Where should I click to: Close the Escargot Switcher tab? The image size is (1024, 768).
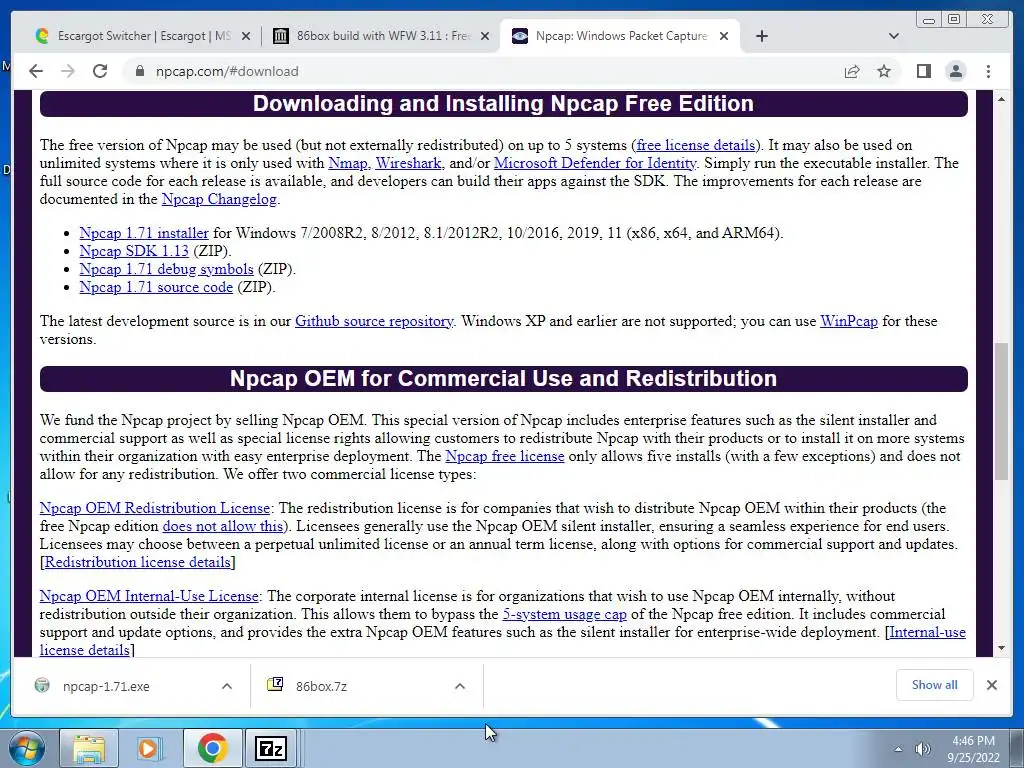click(x=246, y=36)
